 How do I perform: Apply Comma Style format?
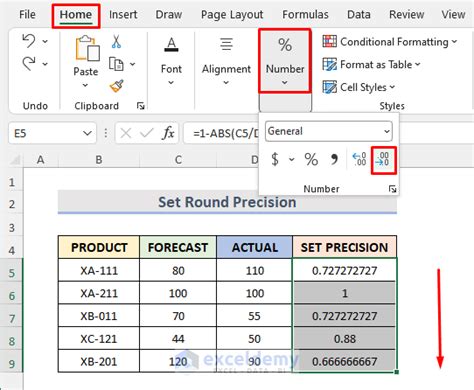point(334,160)
